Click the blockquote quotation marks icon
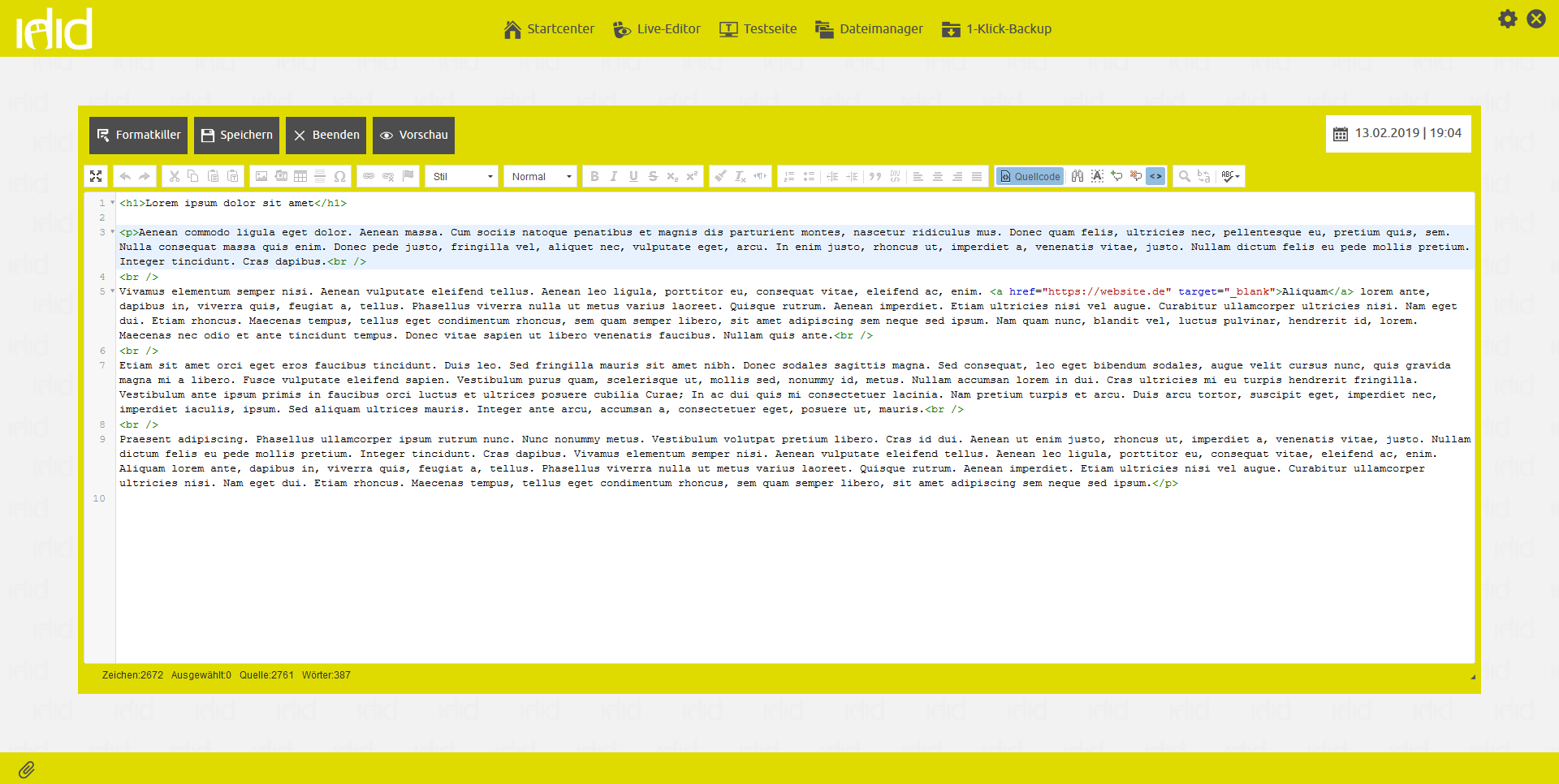The height and width of the screenshot is (784, 1559). point(875,176)
